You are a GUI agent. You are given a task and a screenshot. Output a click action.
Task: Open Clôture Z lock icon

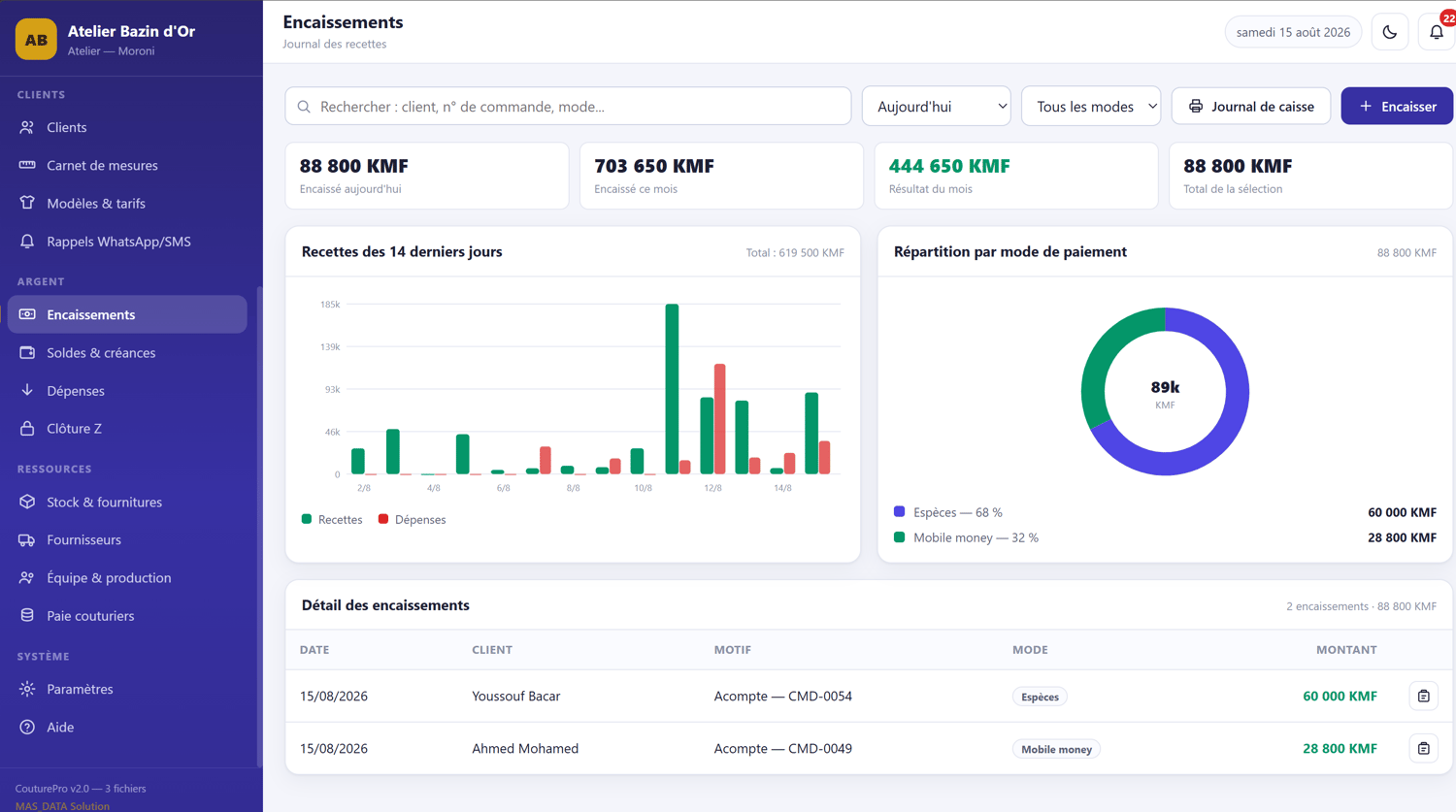click(27, 428)
